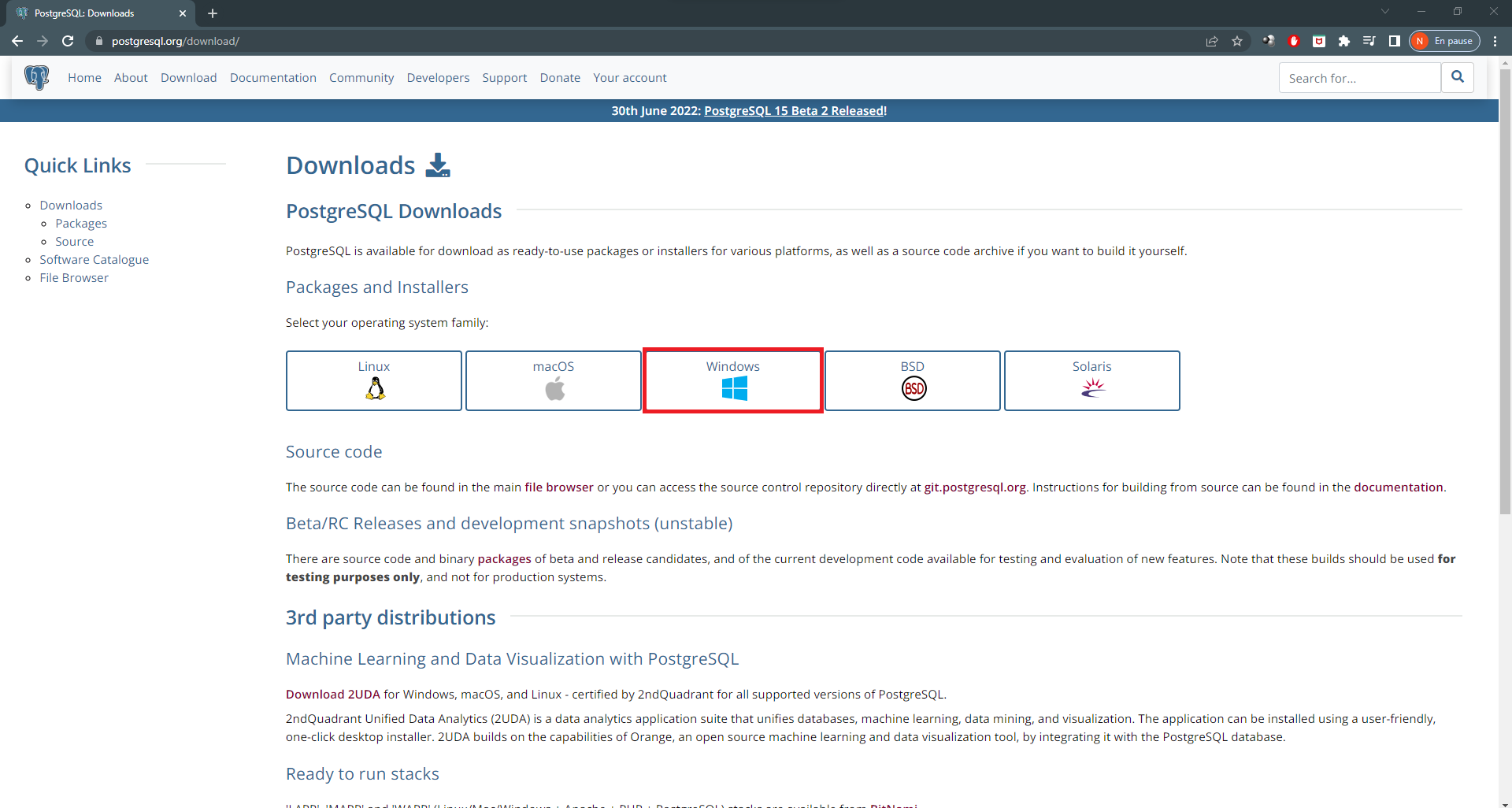Click the extensions puzzle piece icon

(1344, 41)
